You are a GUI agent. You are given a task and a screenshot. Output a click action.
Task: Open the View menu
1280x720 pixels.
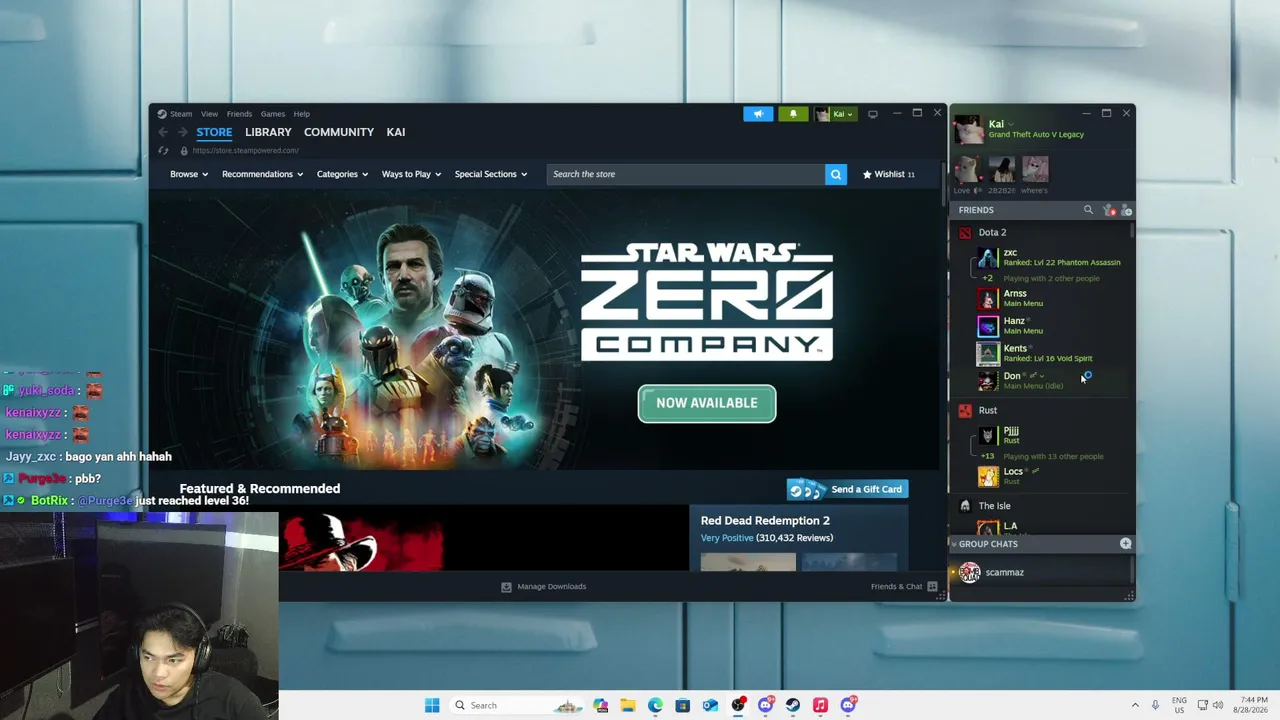tap(209, 114)
